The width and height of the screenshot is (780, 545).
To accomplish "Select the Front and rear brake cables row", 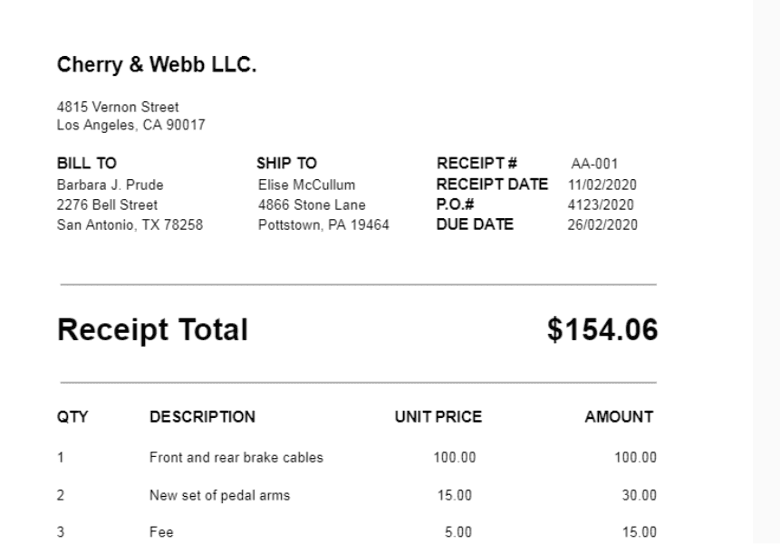I will pos(236,458).
